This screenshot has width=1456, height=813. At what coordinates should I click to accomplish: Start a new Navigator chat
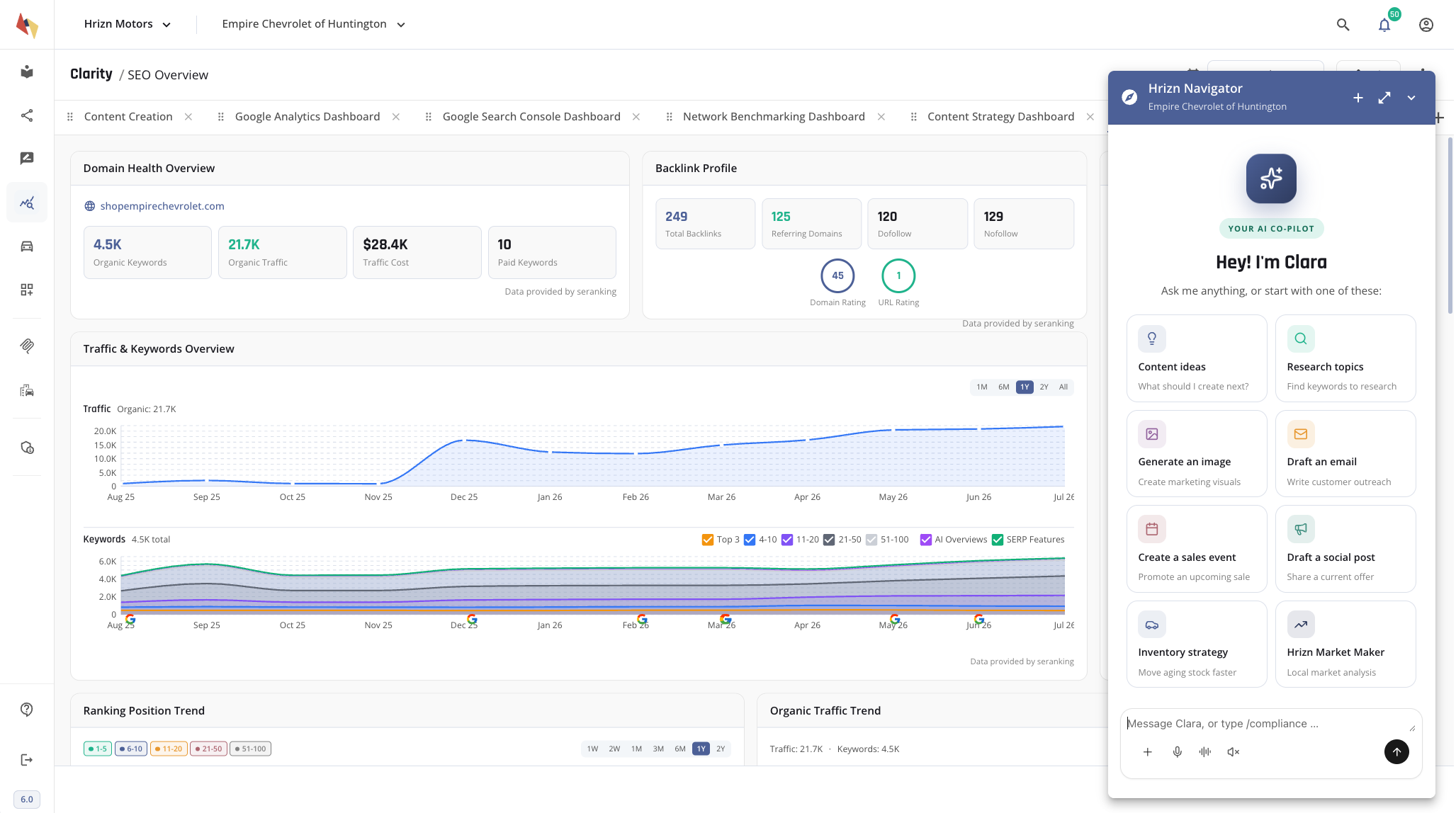[x=1358, y=98]
